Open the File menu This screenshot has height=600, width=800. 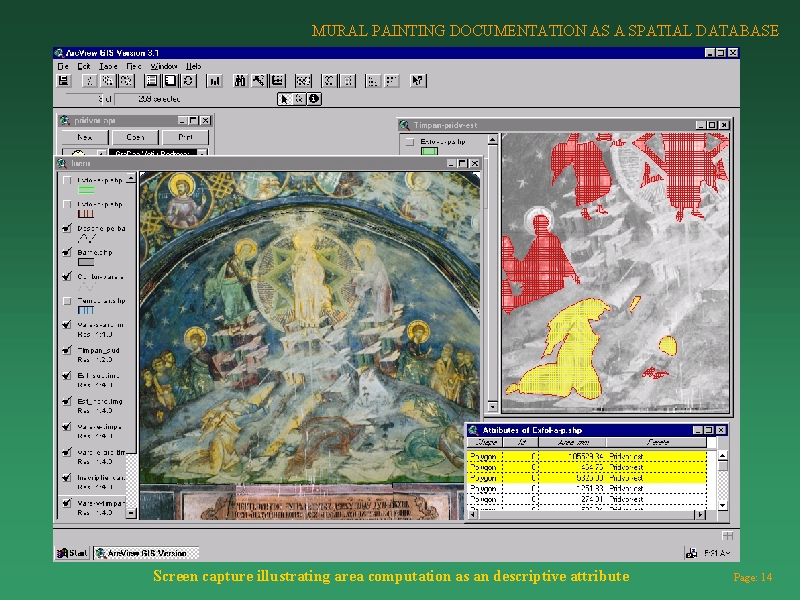click(63, 66)
